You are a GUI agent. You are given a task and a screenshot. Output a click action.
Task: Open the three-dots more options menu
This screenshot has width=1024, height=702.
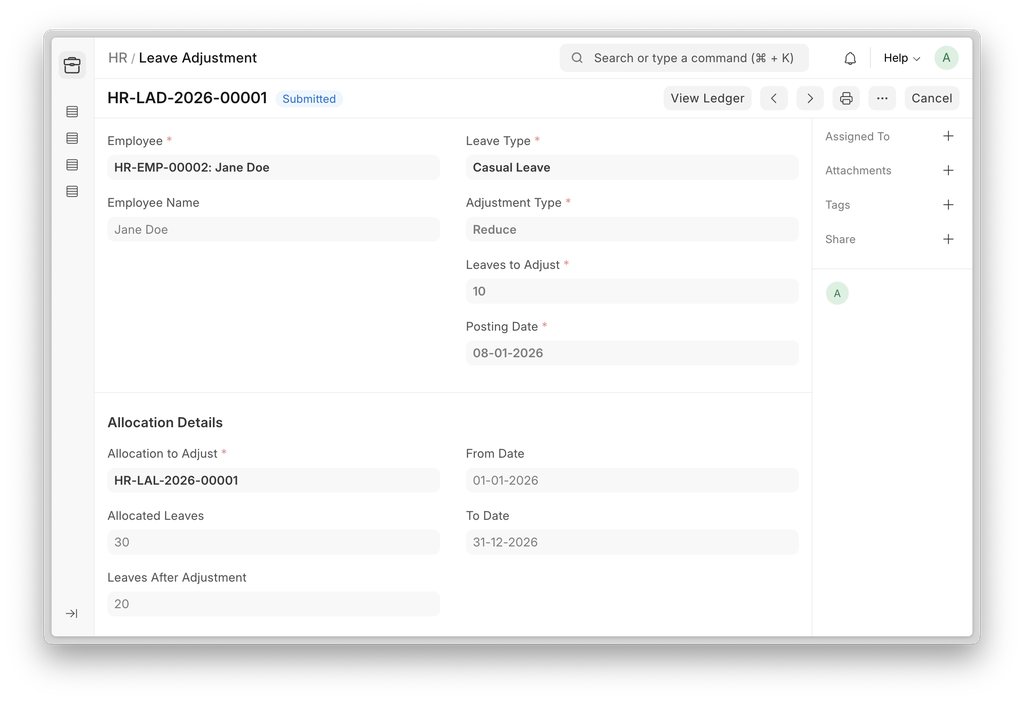point(881,98)
